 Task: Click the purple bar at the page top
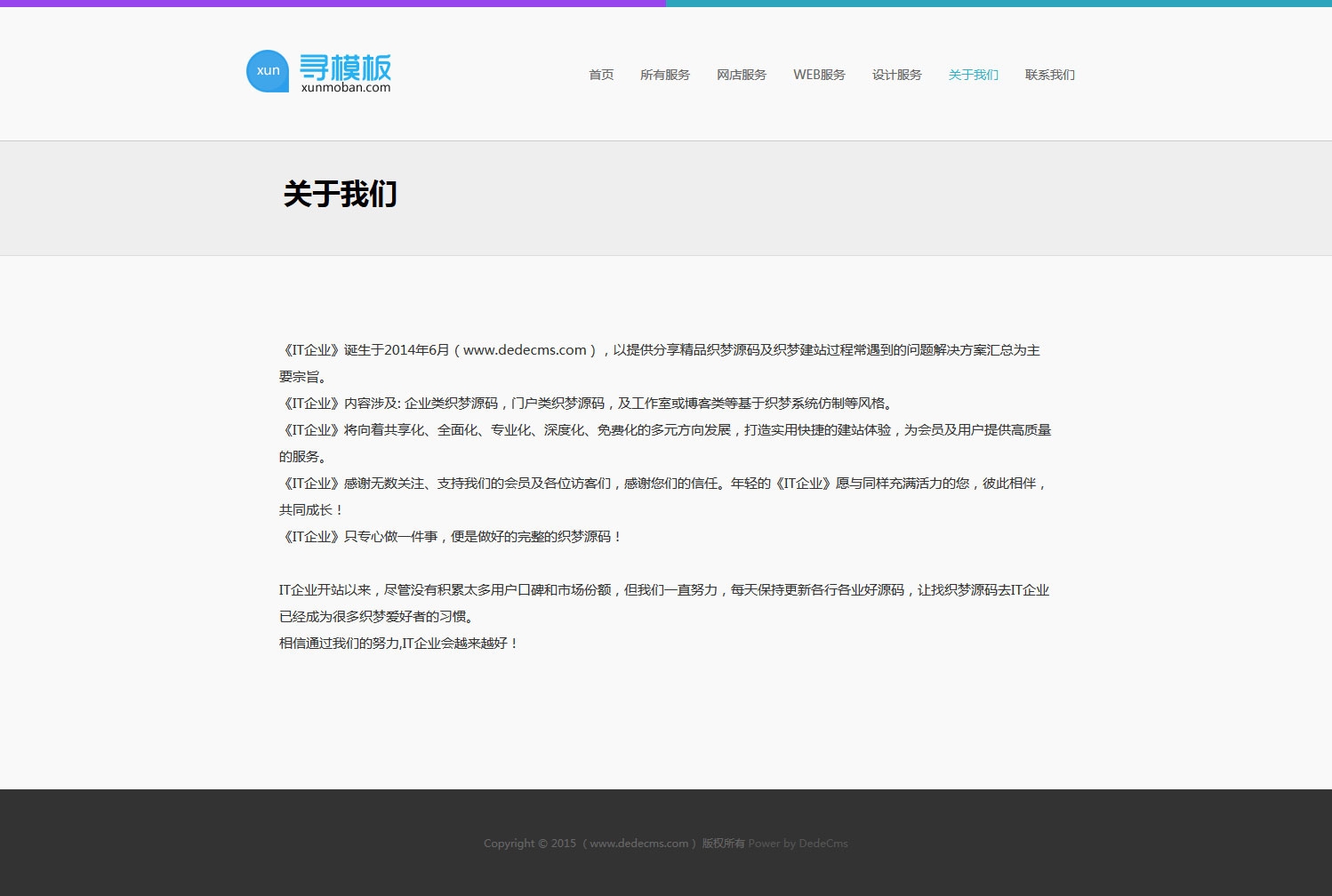[333, 4]
